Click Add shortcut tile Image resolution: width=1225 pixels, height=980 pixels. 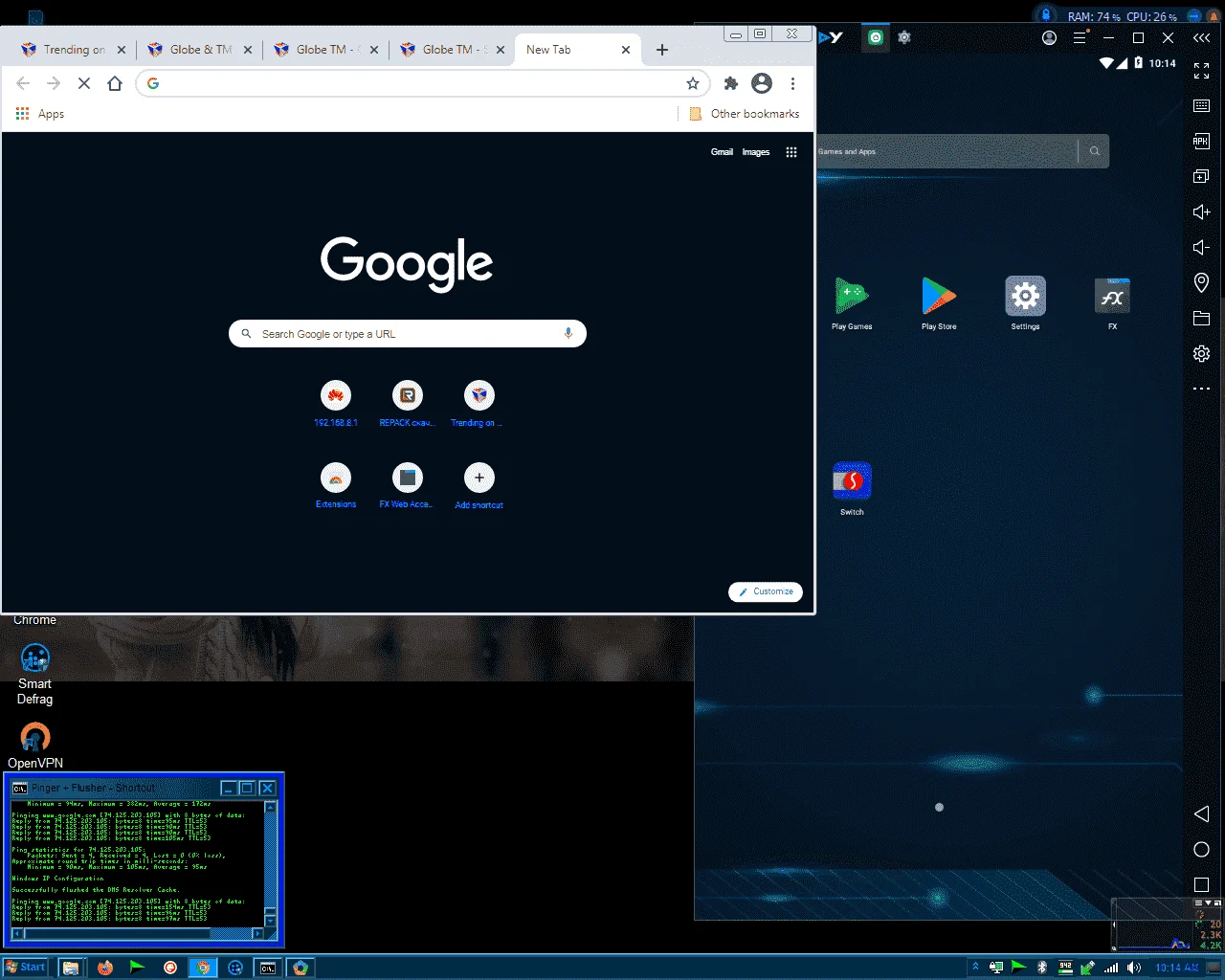pyautogui.click(x=479, y=485)
